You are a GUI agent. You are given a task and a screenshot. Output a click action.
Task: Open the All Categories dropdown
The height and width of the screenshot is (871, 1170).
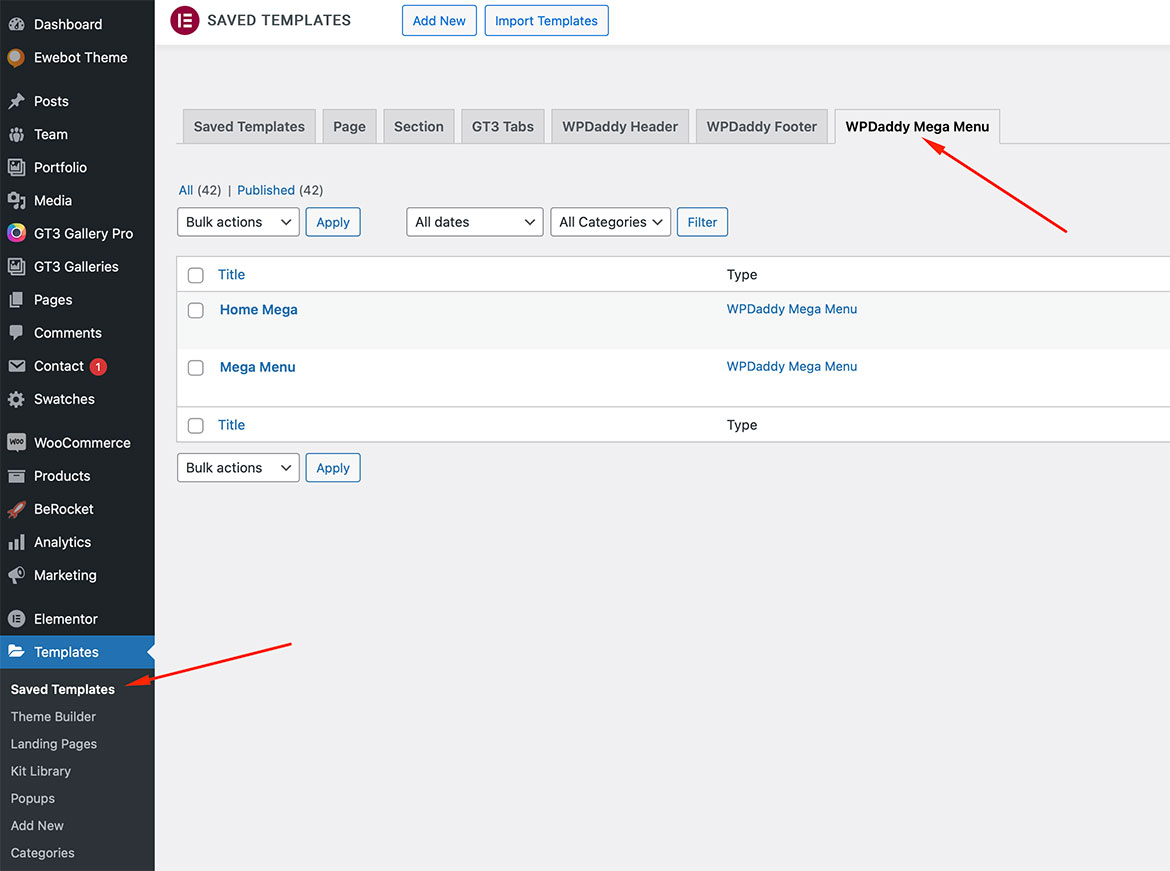pos(610,222)
